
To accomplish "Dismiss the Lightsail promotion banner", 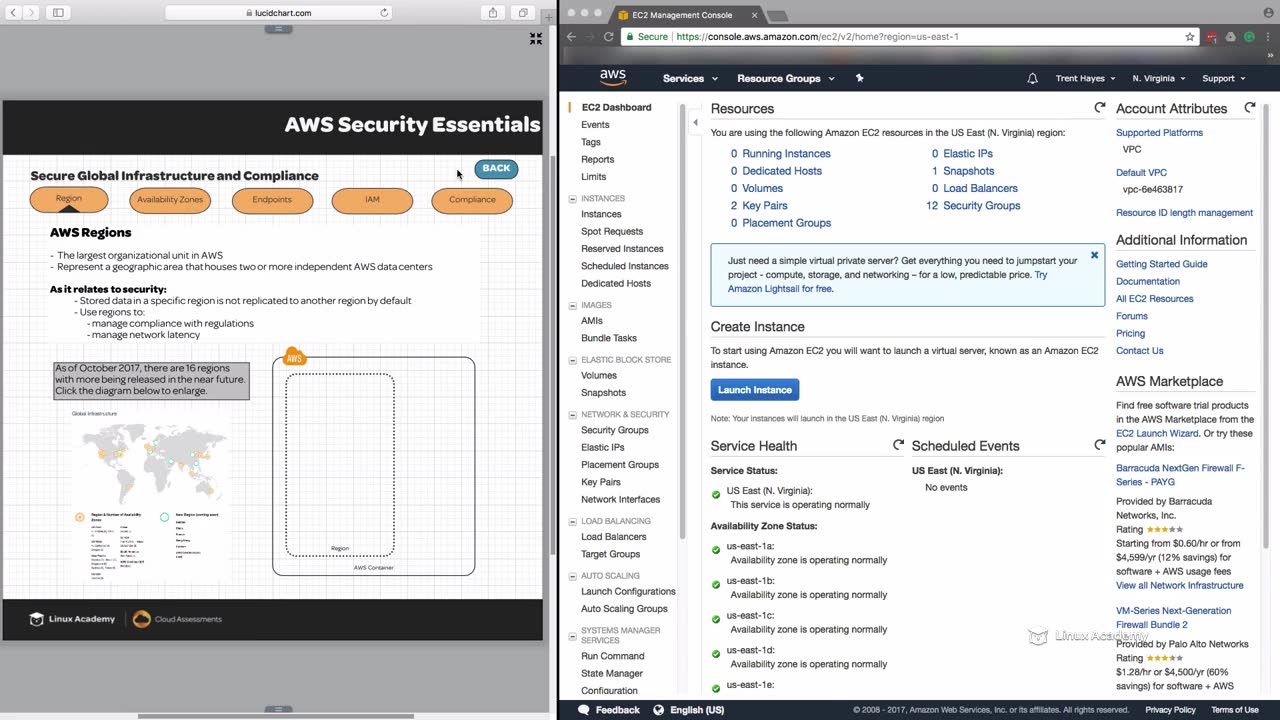I will tap(1094, 255).
